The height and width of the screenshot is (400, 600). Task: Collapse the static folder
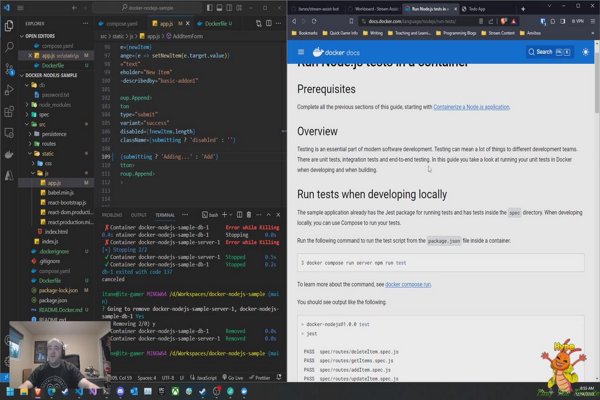pyautogui.click(x=46, y=153)
